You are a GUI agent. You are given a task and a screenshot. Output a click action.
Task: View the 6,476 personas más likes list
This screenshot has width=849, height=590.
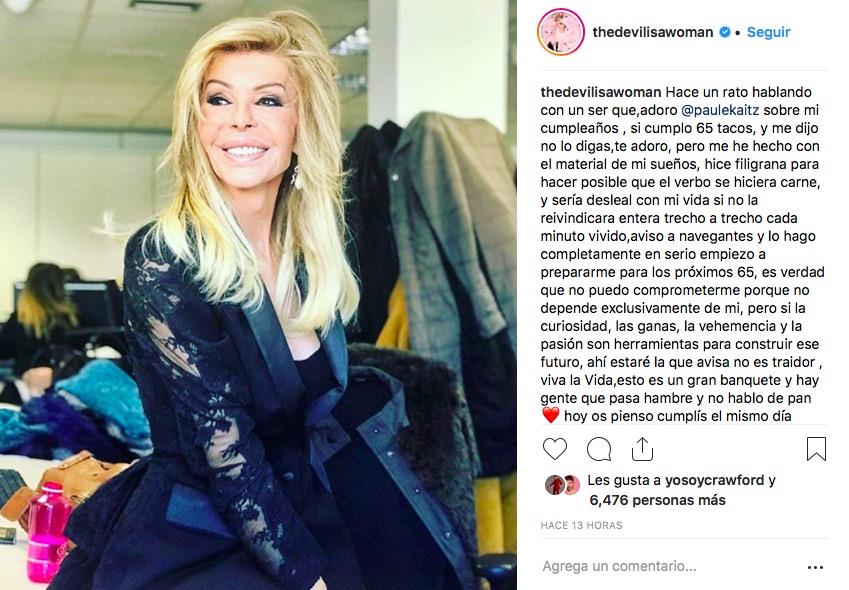coord(657,500)
